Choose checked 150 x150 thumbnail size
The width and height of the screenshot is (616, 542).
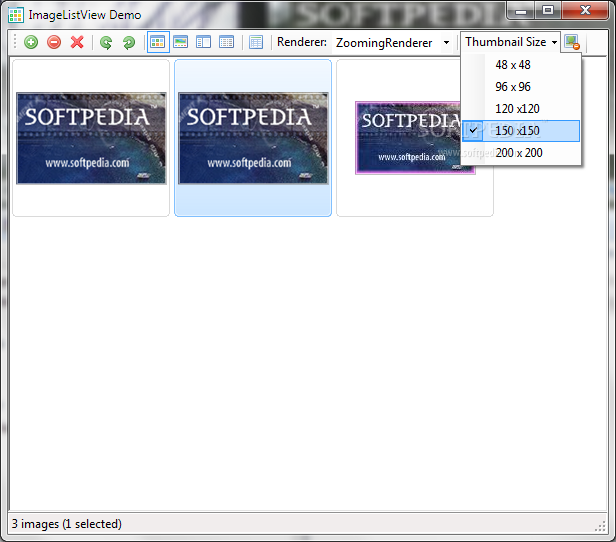(521, 131)
